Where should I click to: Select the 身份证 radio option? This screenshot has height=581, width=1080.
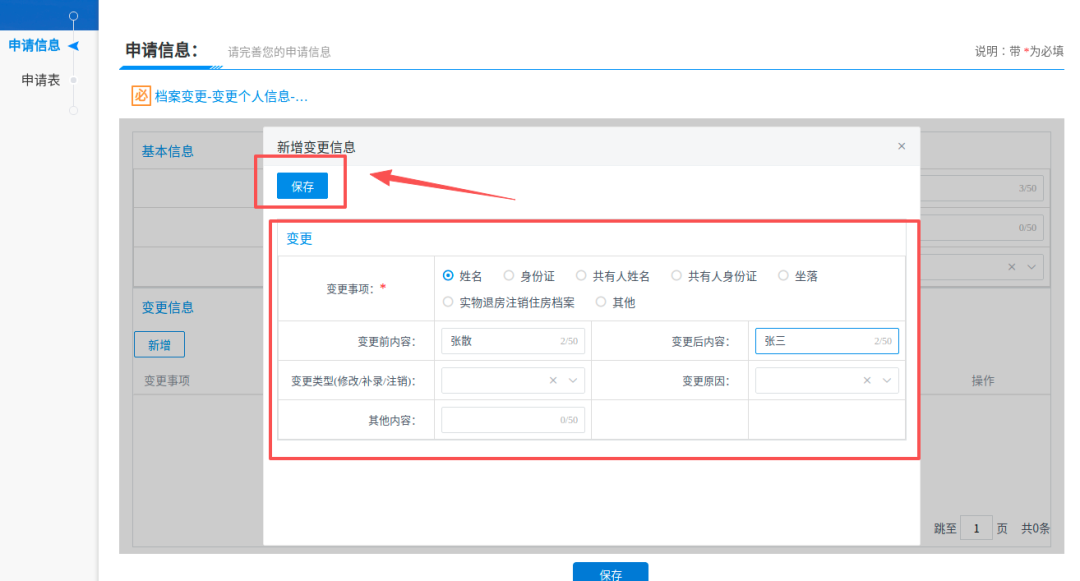click(509, 276)
